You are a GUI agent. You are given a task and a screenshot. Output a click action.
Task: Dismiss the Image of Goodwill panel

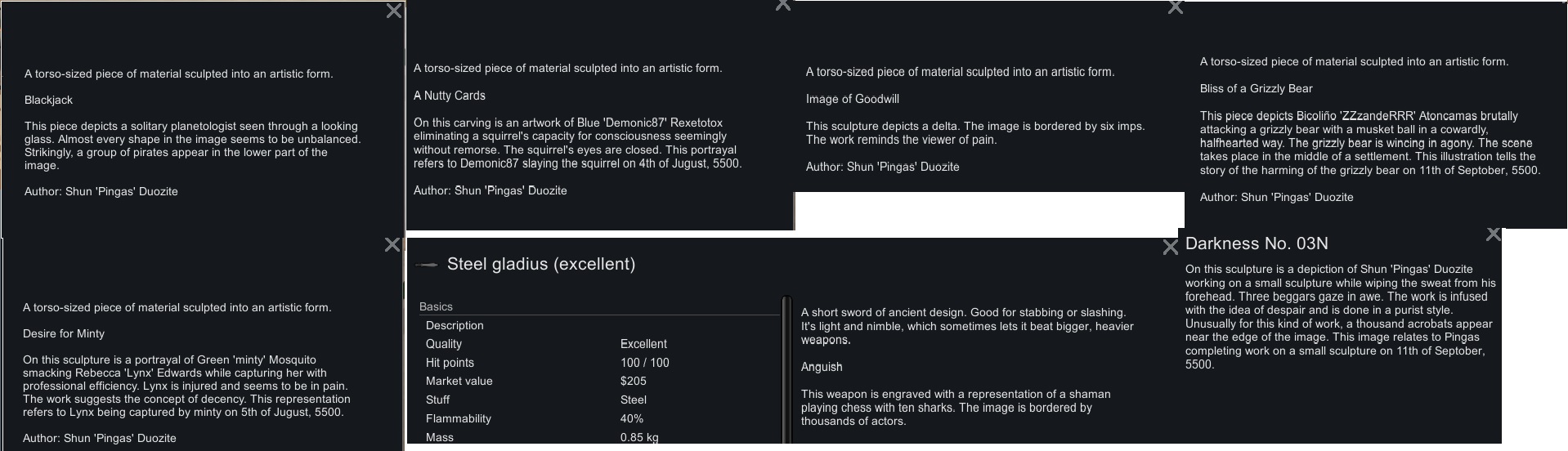(1175, 8)
